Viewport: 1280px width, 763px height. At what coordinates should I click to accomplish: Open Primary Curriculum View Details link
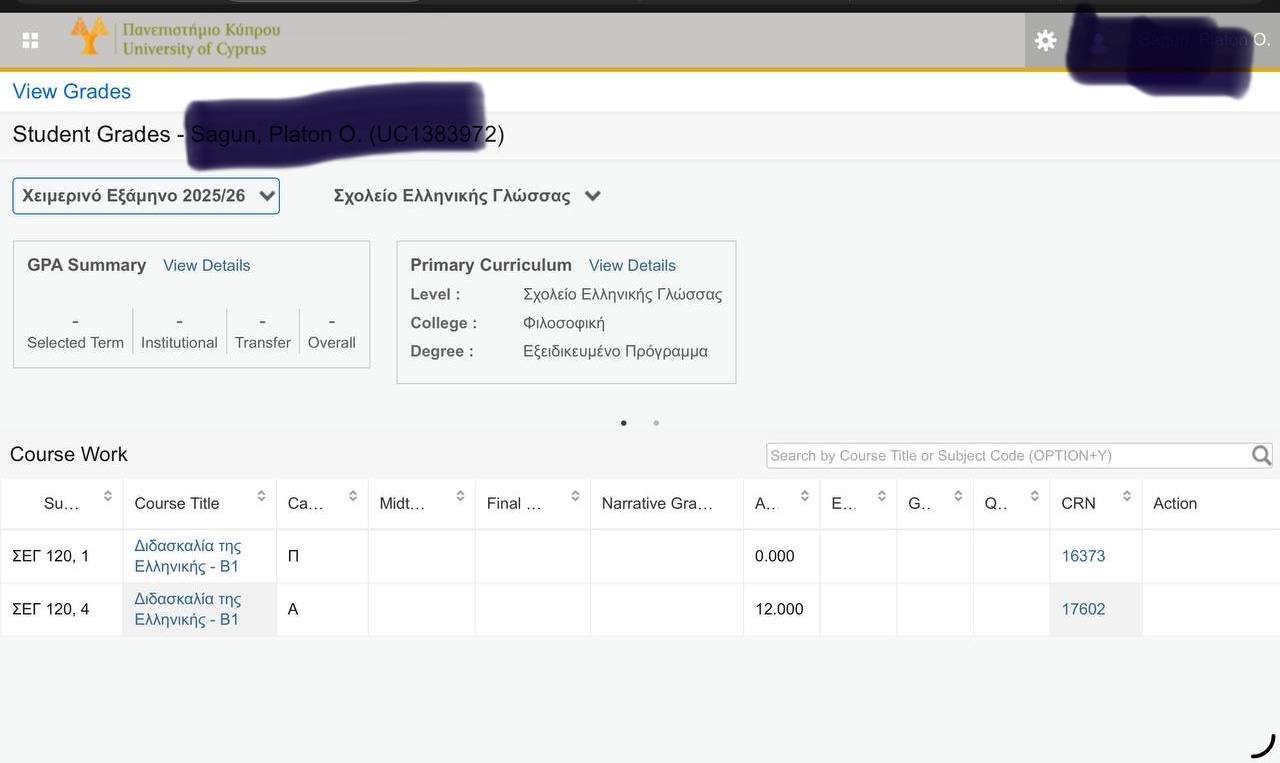[632, 265]
